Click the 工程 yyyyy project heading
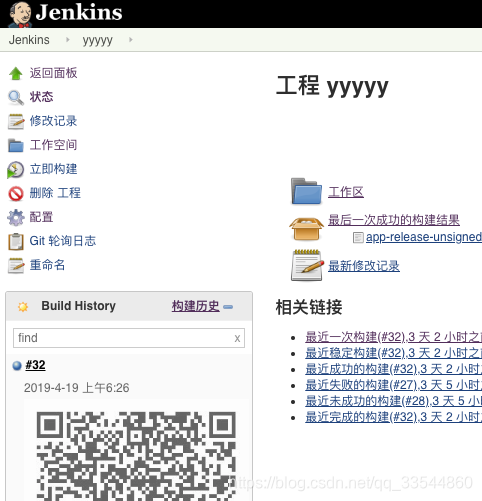 pyautogui.click(x=332, y=86)
